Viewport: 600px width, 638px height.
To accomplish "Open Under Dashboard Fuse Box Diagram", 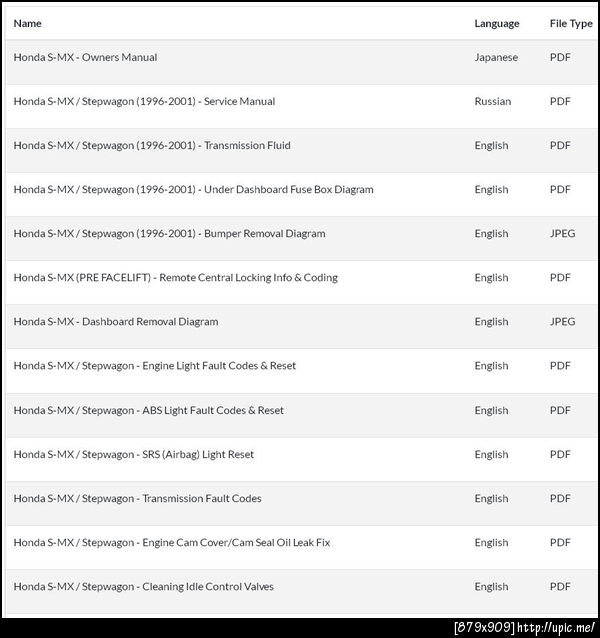I will tap(193, 190).
